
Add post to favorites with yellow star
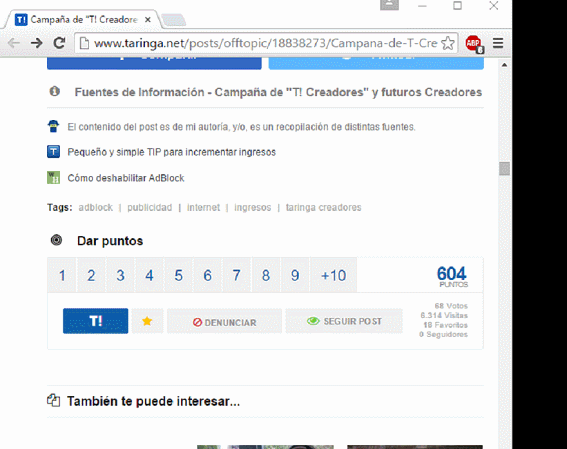[x=147, y=321]
